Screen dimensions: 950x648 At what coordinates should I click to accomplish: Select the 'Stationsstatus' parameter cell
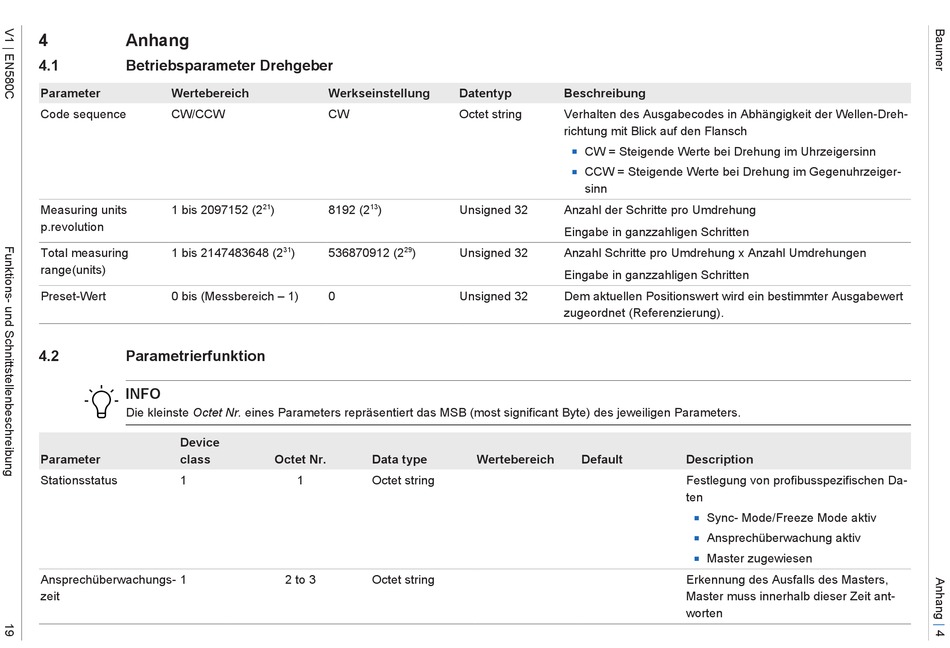coord(79,480)
